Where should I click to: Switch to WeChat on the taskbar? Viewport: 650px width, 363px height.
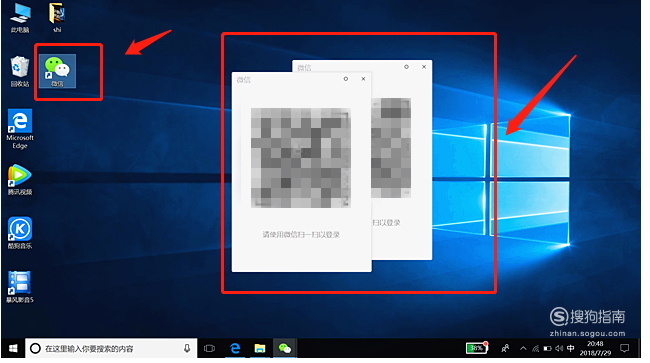[x=285, y=348]
